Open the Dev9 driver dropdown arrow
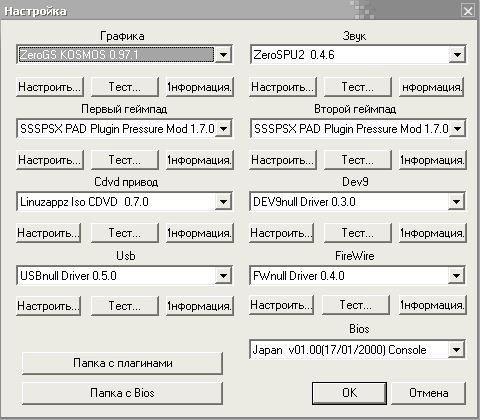 (456, 201)
